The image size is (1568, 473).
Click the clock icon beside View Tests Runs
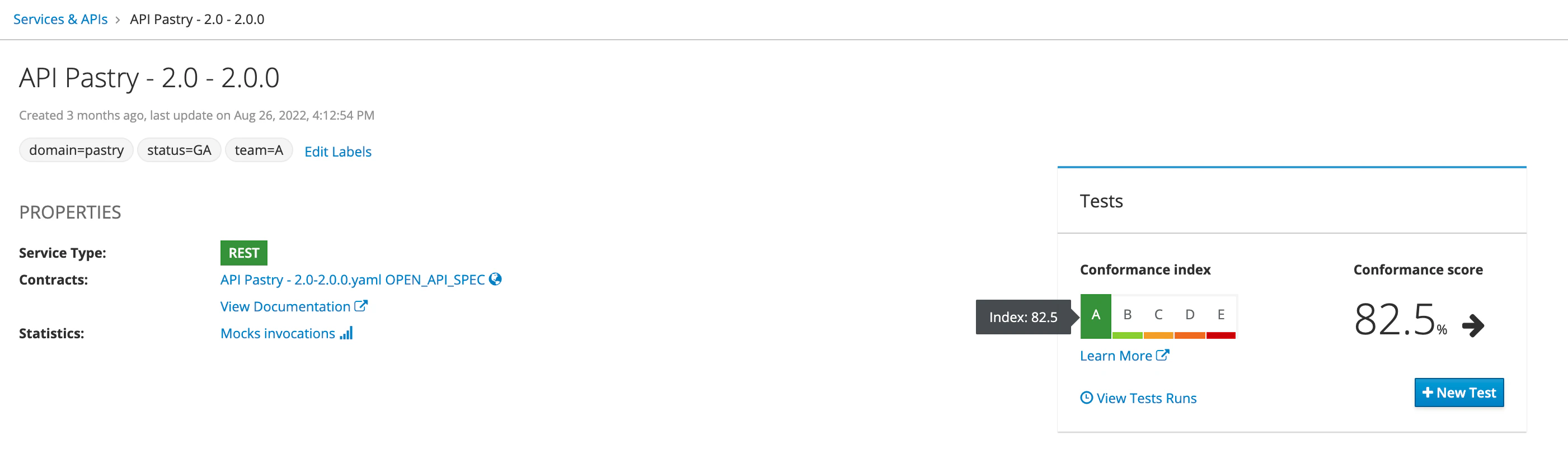(x=1086, y=398)
